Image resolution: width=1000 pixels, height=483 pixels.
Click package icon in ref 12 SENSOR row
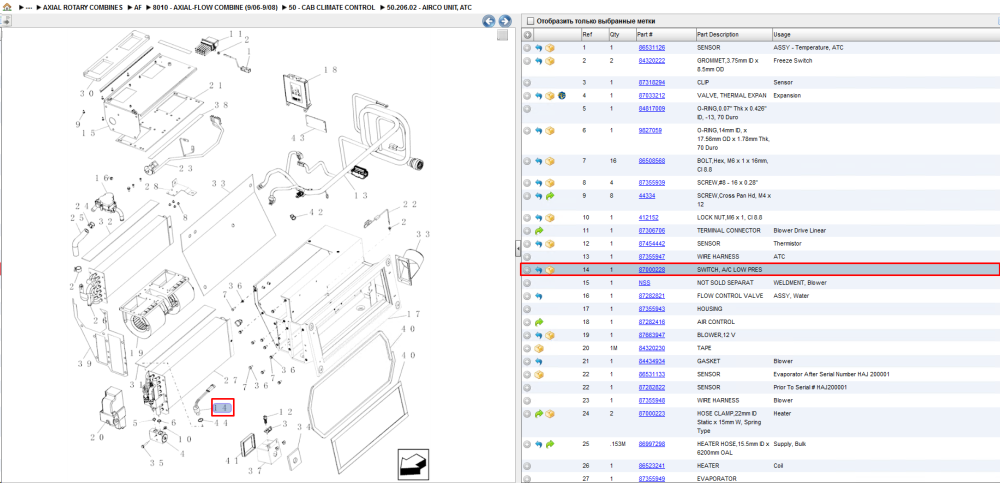click(550, 244)
